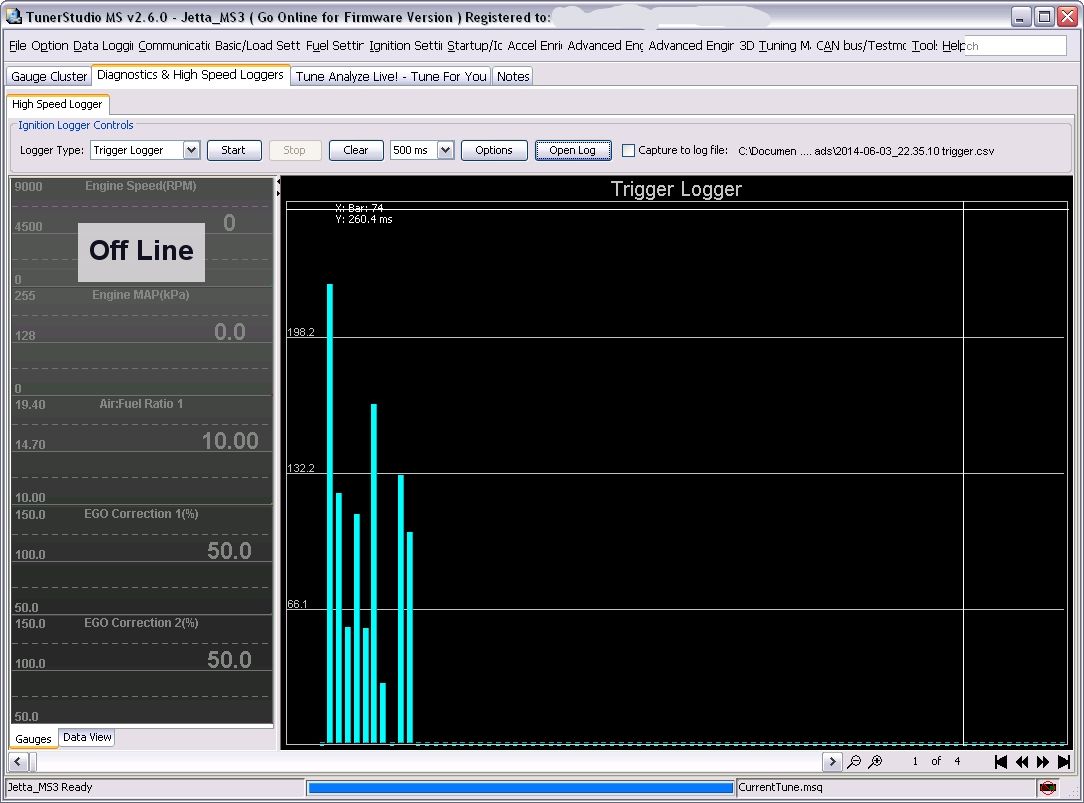1084x803 pixels.
Task: Click the Open Log button
Action: click(x=572, y=150)
